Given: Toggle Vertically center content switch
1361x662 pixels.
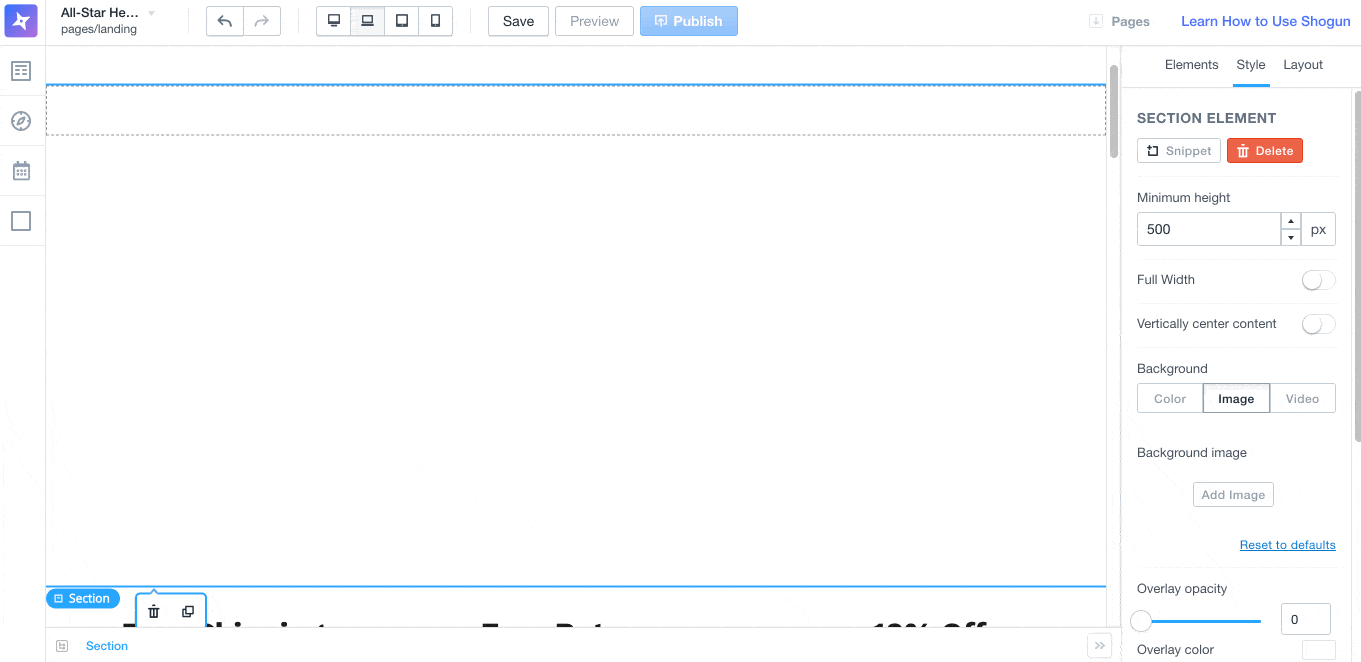Looking at the screenshot, I should pyautogui.click(x=1318, y=324).
